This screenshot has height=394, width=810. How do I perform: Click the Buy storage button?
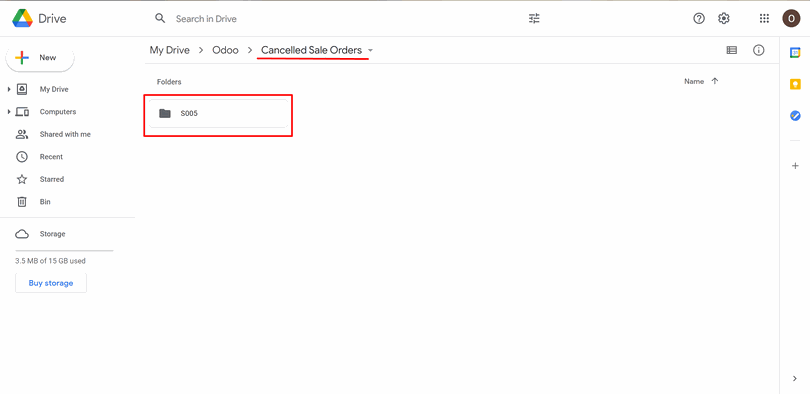click(51, 283)
